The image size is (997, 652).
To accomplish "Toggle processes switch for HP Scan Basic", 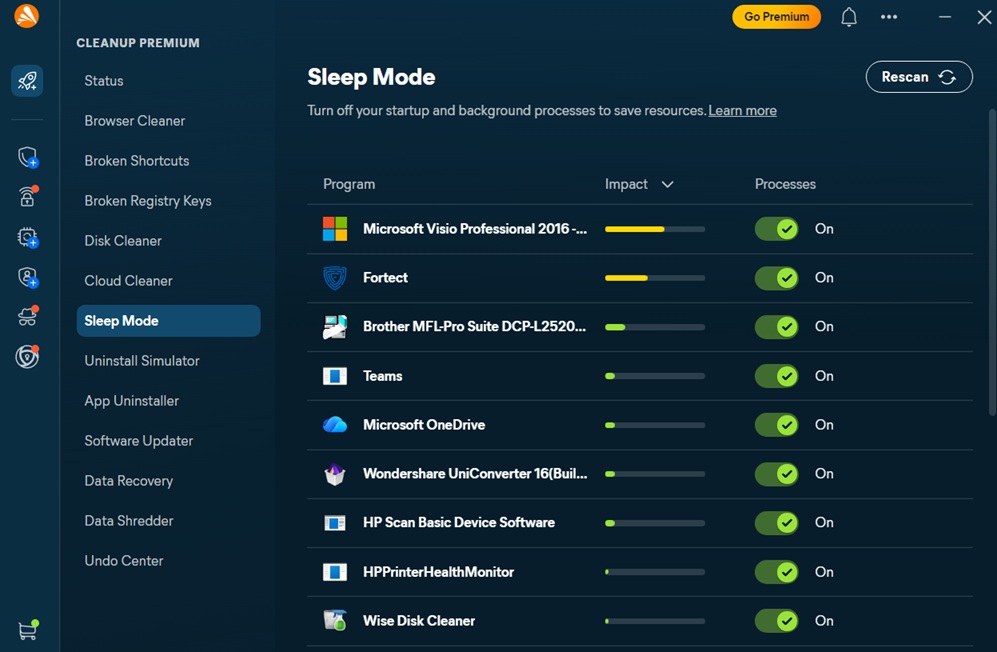I will tap(776, 523).
